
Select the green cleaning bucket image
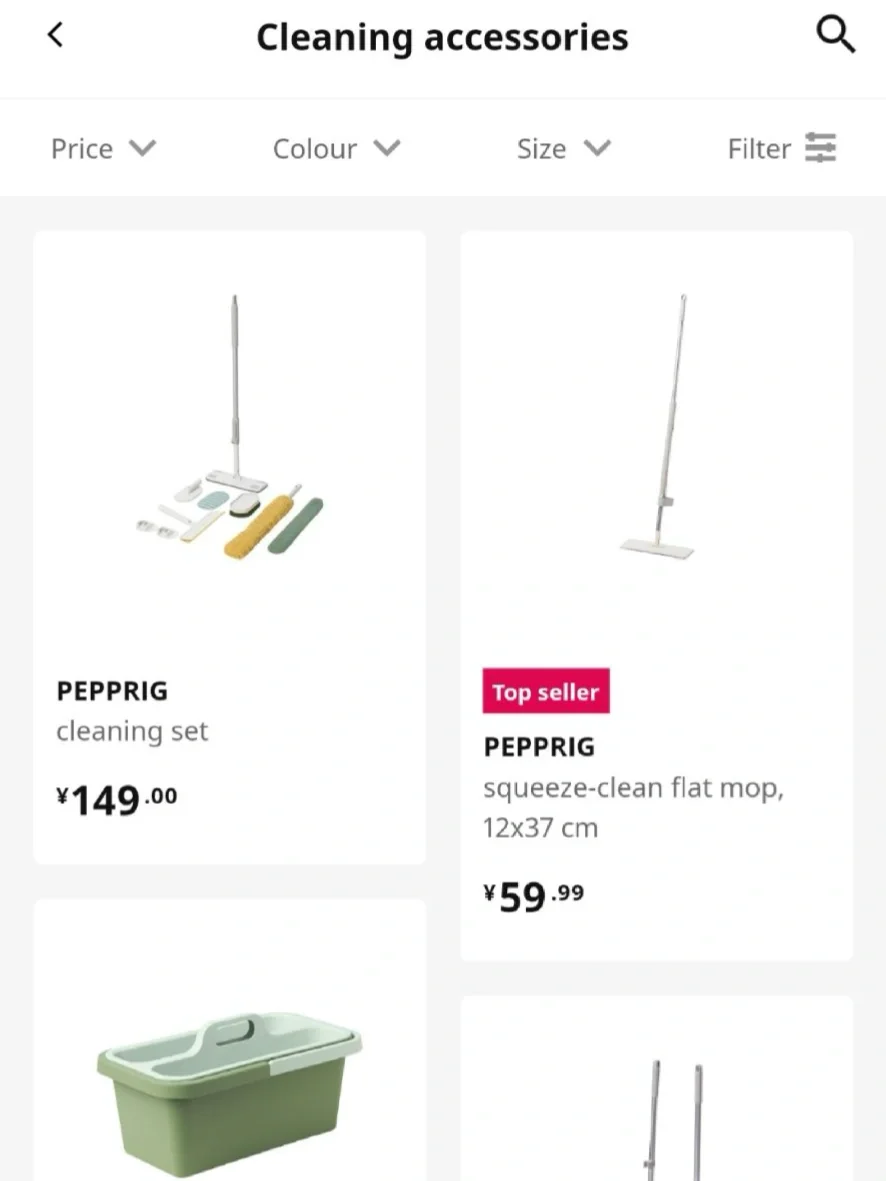pyautogui.click(x=230, y=1090)
